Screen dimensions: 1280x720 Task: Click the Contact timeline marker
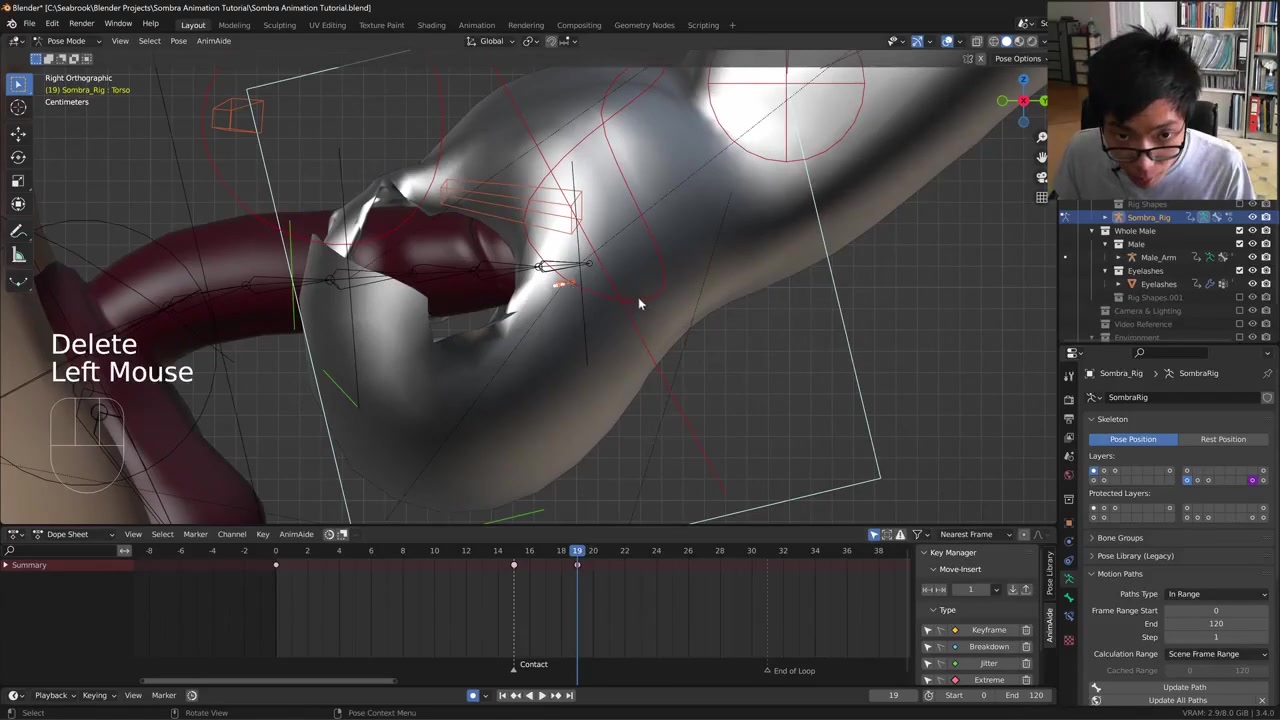(x=514, y=667)
